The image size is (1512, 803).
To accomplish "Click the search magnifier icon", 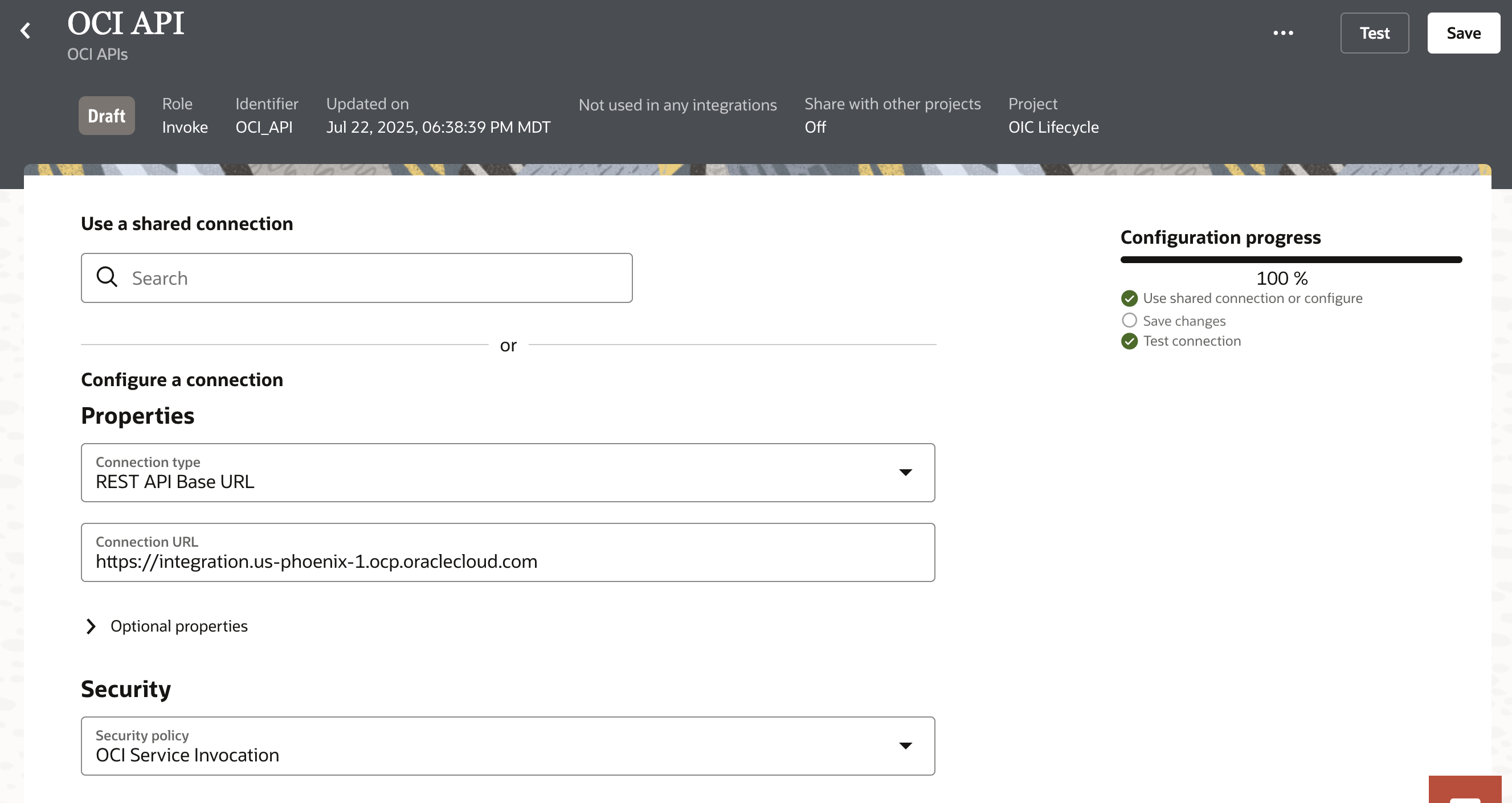I will point(108,277).
